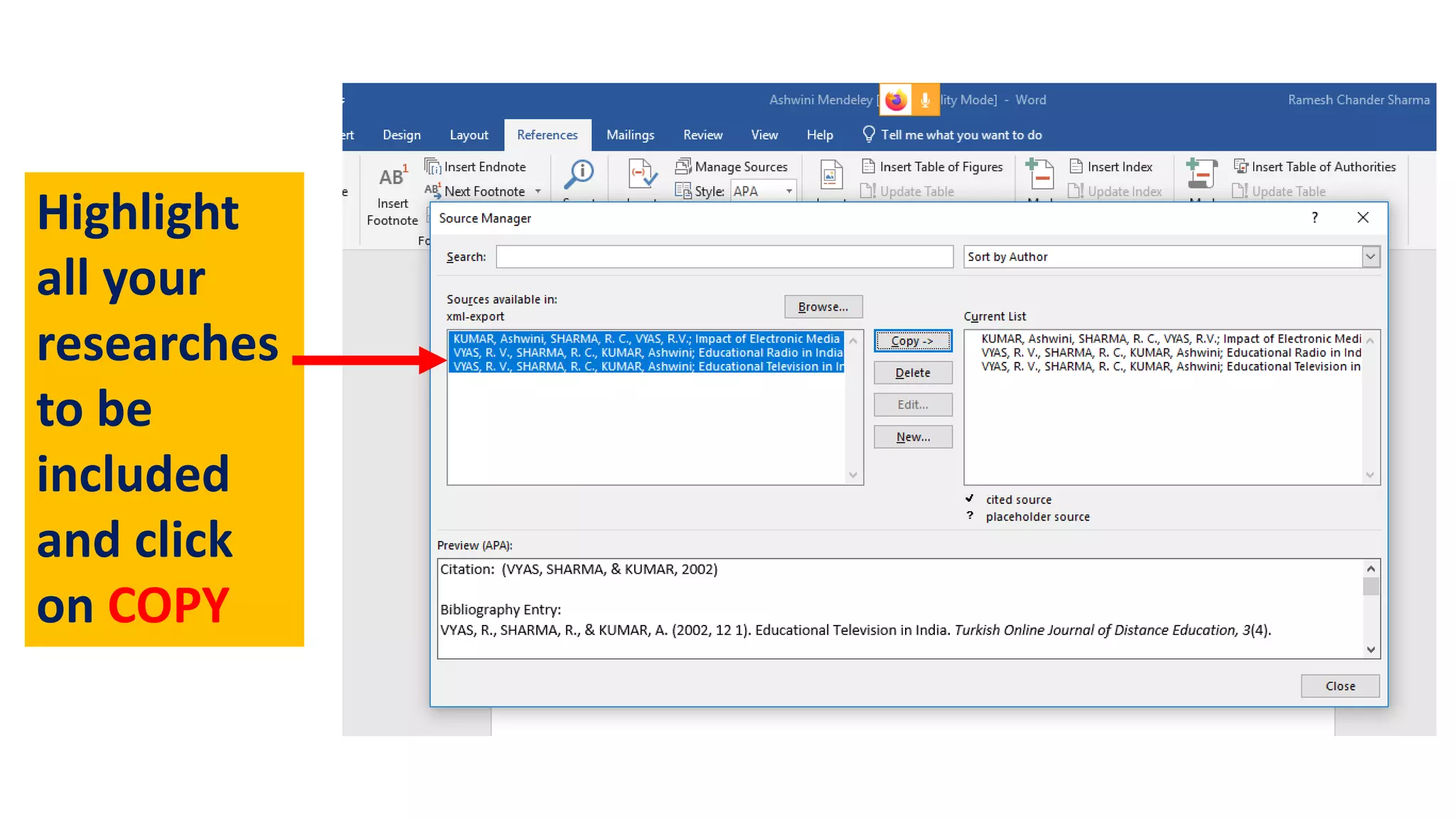Click scroll down arrow of available sources list
1456x819 pixels.
coord(853,475)
